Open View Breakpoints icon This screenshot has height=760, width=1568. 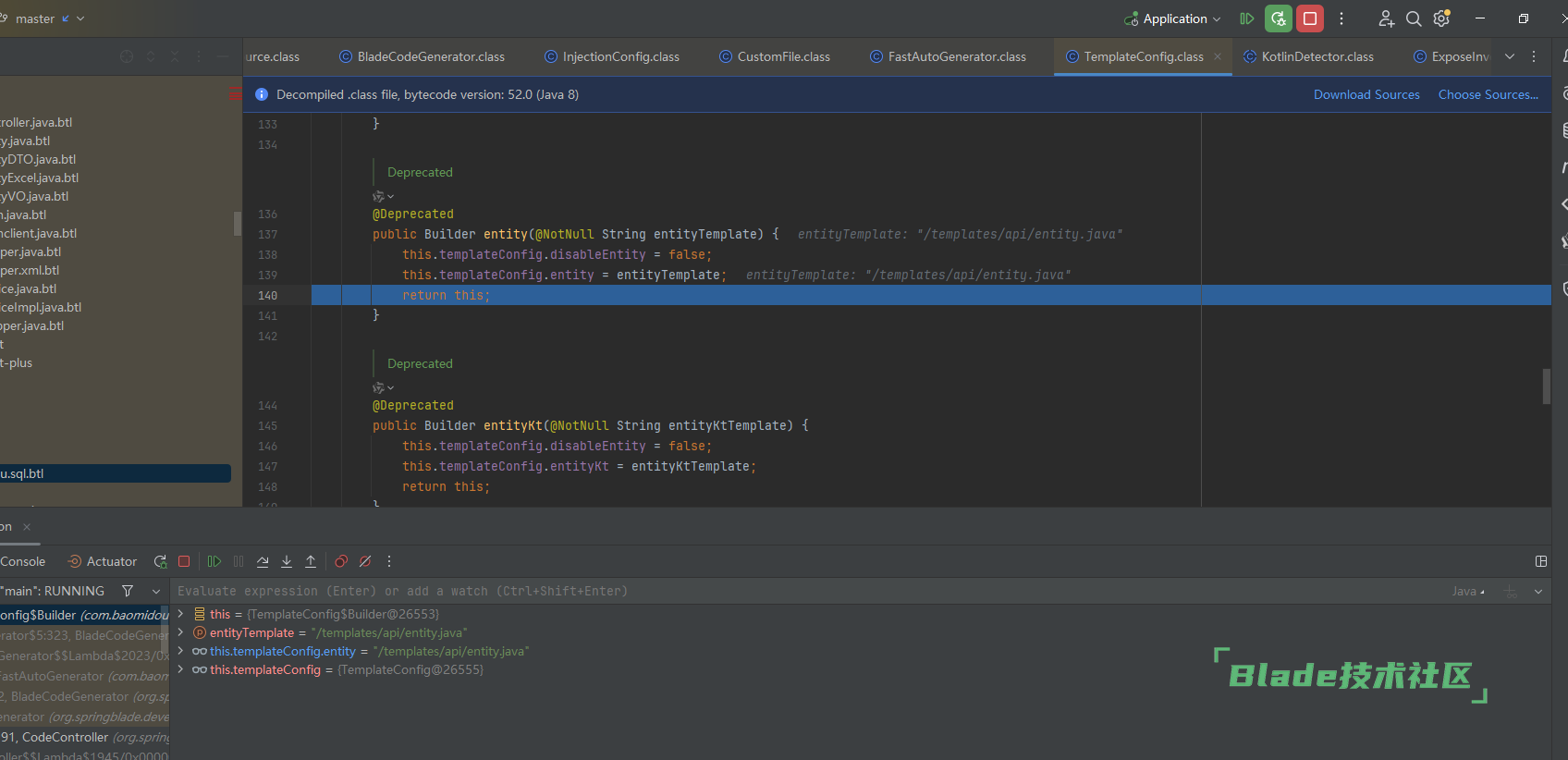click(x=341, y=561)
